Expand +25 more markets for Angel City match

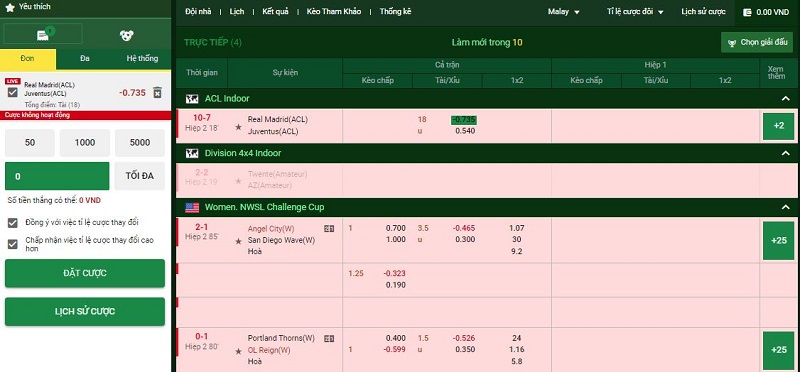tap(779, 240)
